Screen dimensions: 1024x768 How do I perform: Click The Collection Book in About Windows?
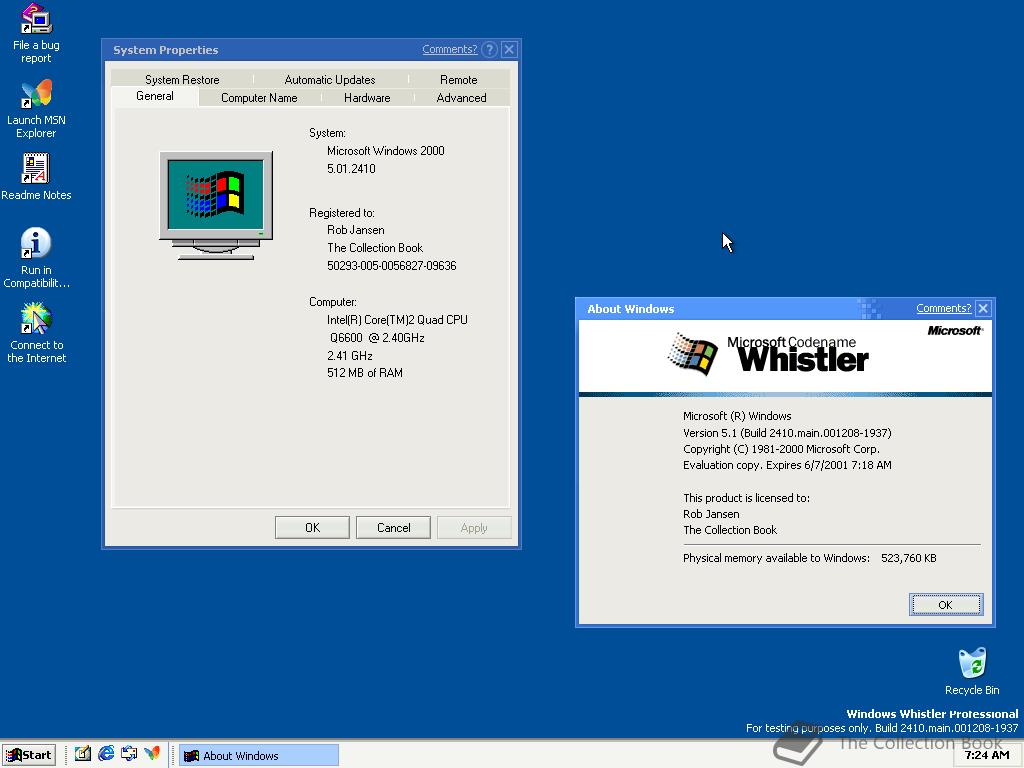click(x=730, y=530)
